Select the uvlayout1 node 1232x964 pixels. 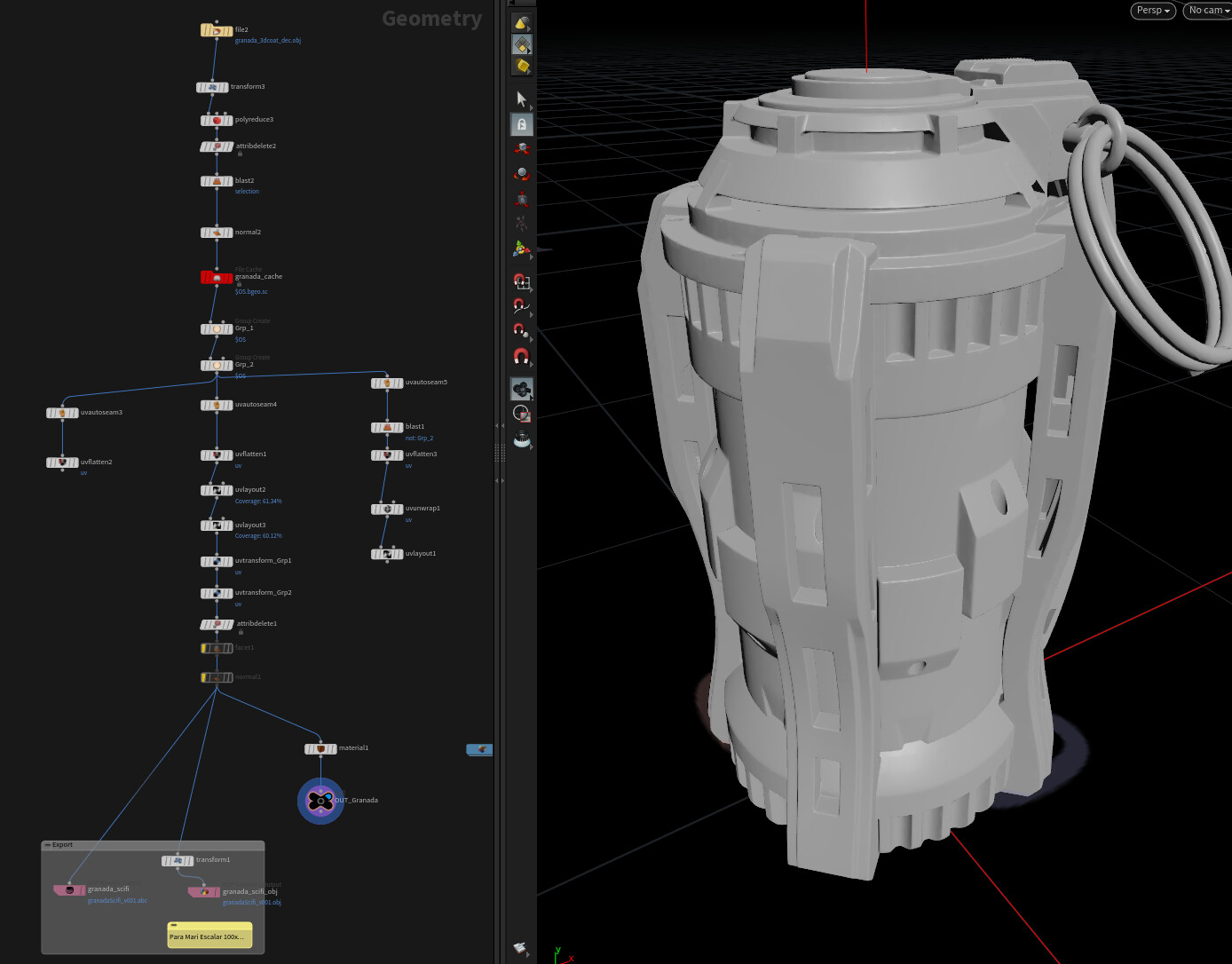pyautogui.click(x=387, y=553)
